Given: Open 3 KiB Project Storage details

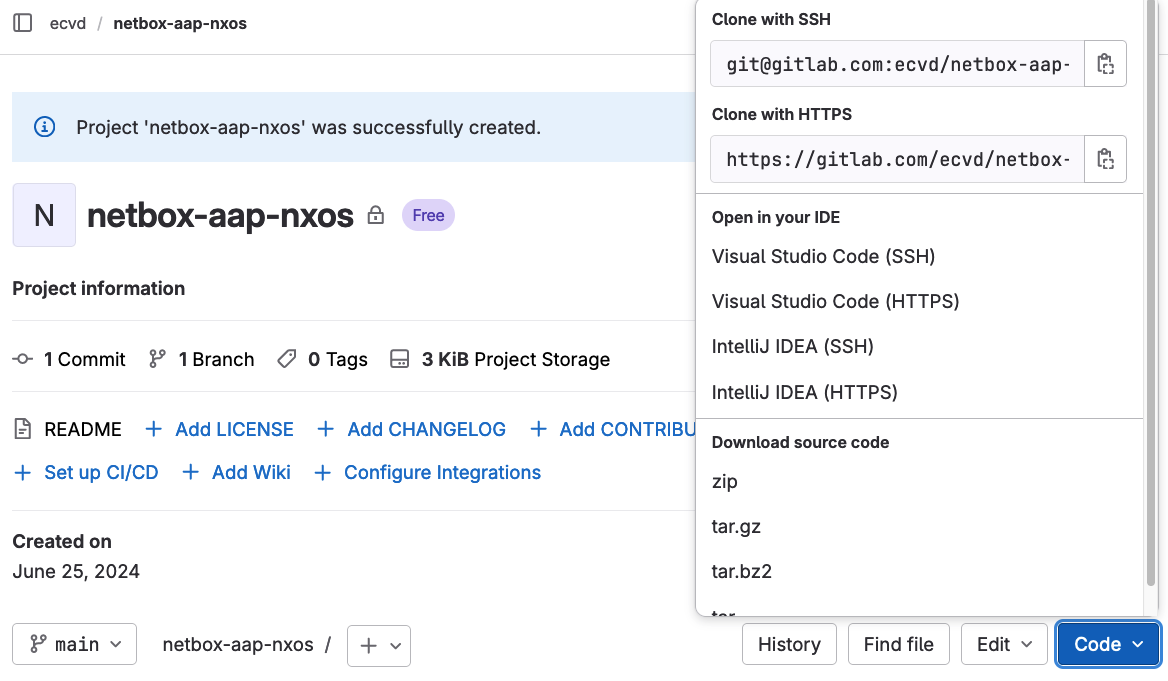Looking at the screenshot, I should coord(500,359).
